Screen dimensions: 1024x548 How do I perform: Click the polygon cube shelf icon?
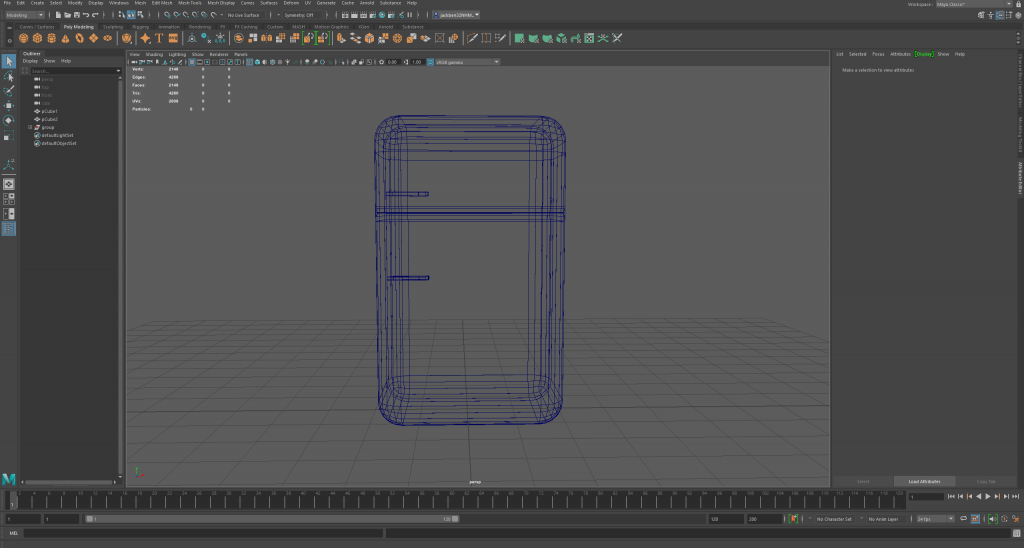[x=37, y=38]
